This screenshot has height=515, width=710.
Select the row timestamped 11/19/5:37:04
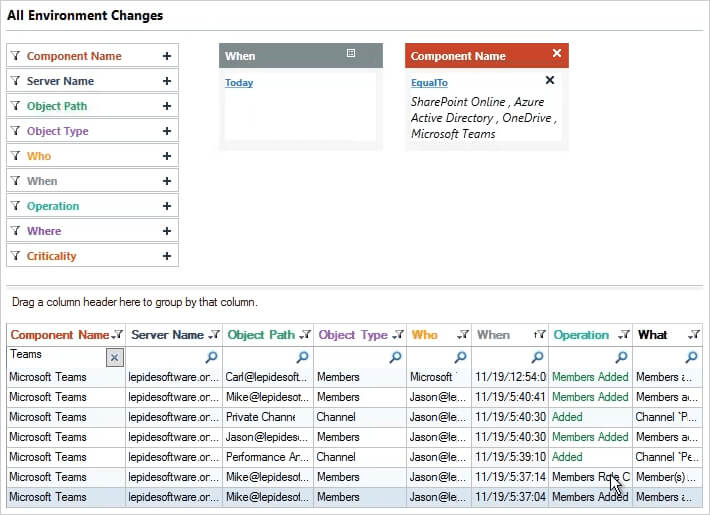355,497
